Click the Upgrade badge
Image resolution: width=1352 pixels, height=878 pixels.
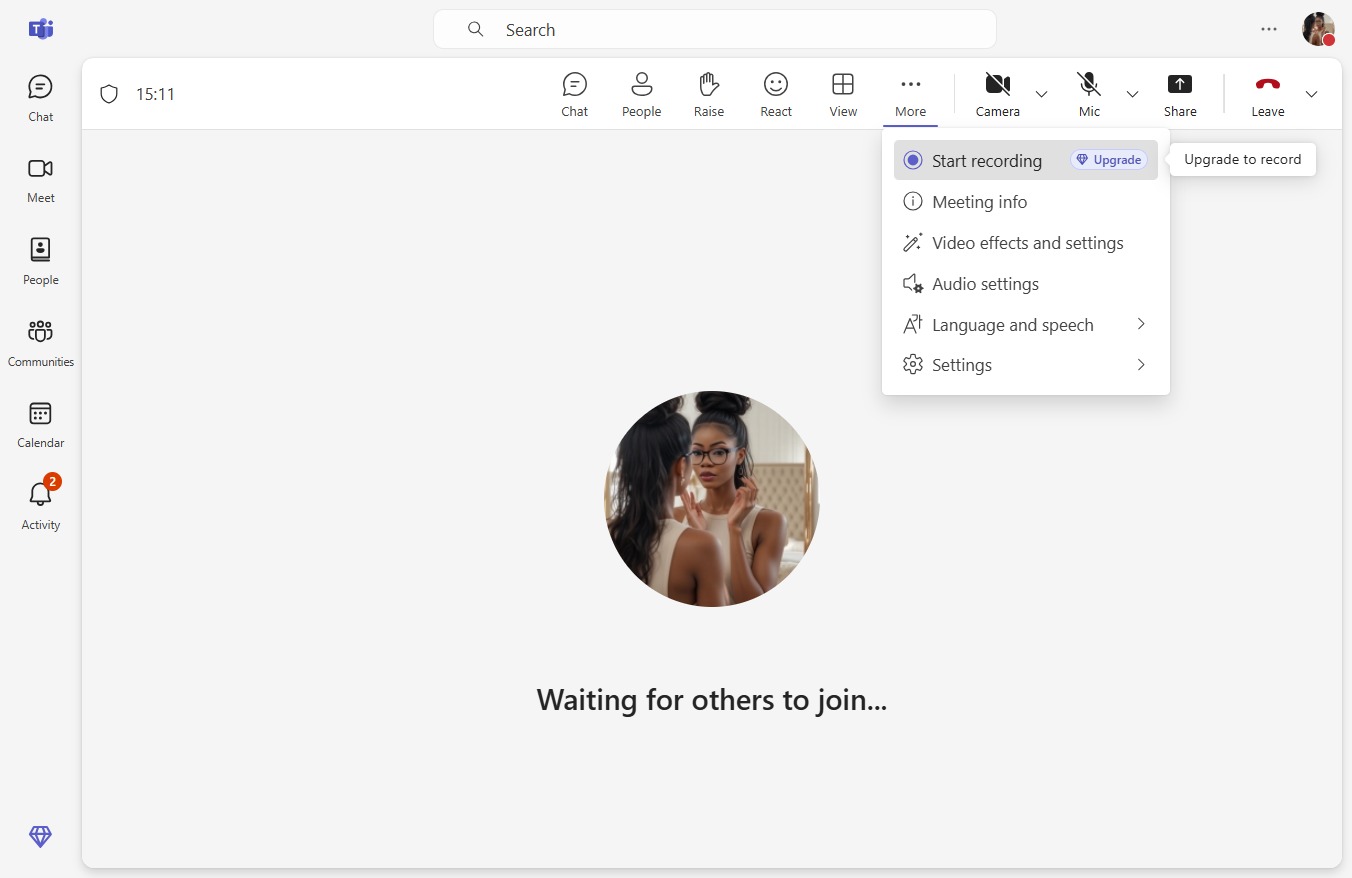coord(1108,160)
